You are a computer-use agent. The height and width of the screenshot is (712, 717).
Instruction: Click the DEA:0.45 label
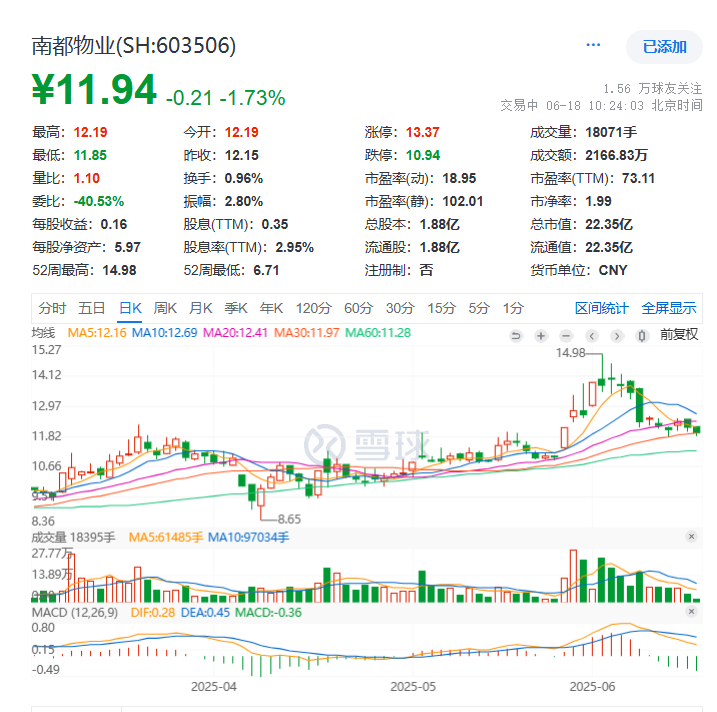coord(205,612)
